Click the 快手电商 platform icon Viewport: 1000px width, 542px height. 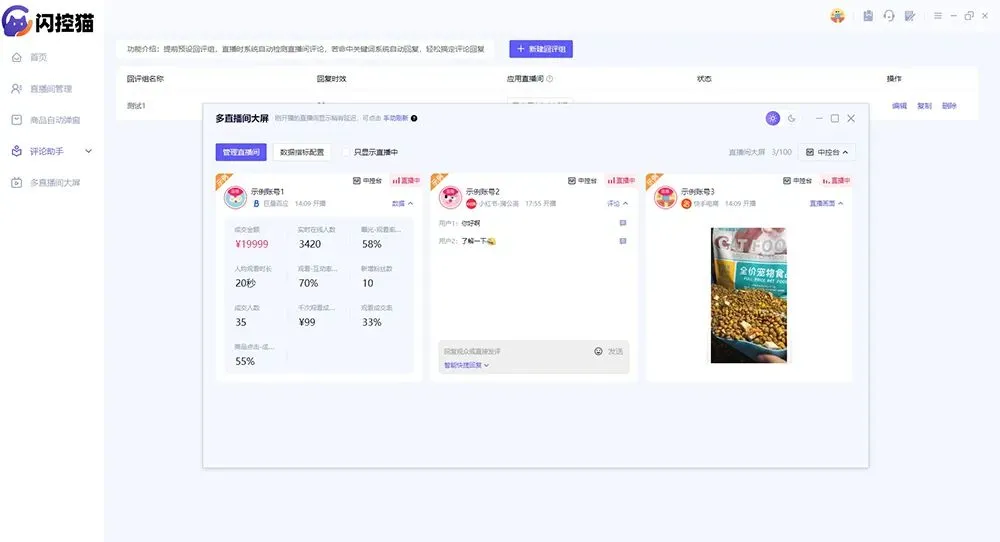tap(686, 204)
